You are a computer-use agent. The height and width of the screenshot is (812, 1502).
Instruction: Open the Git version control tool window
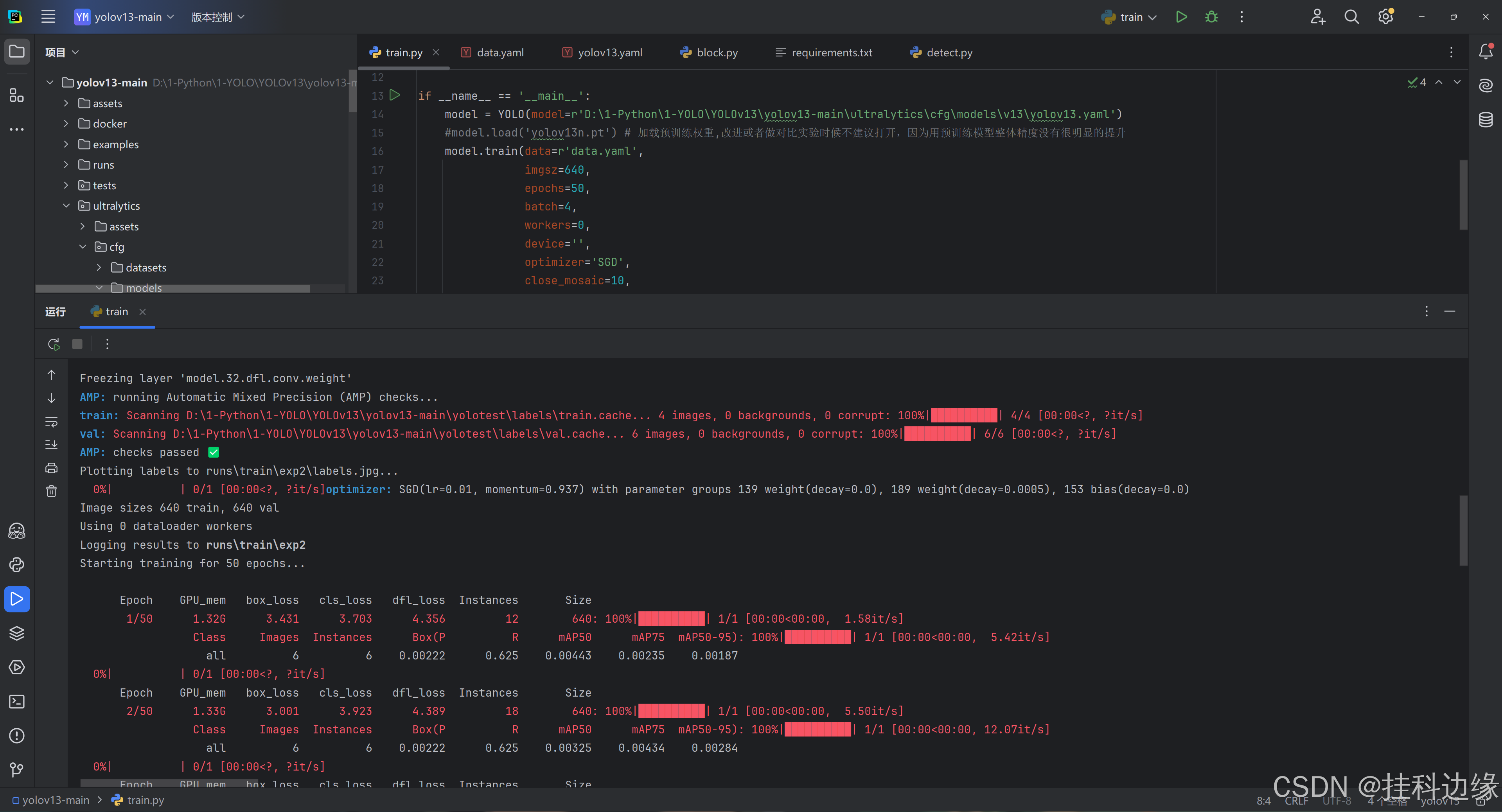[x=17, y=770]
